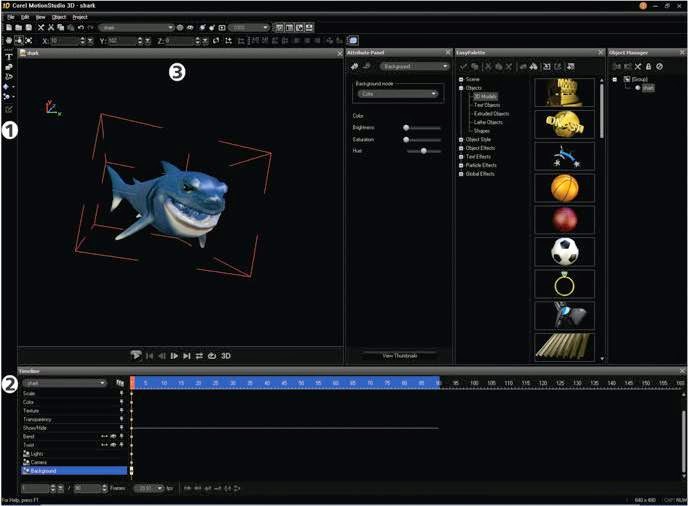690x506 pixels.
Task: Click the Undo arrow icon
Action: coord(81,27)
